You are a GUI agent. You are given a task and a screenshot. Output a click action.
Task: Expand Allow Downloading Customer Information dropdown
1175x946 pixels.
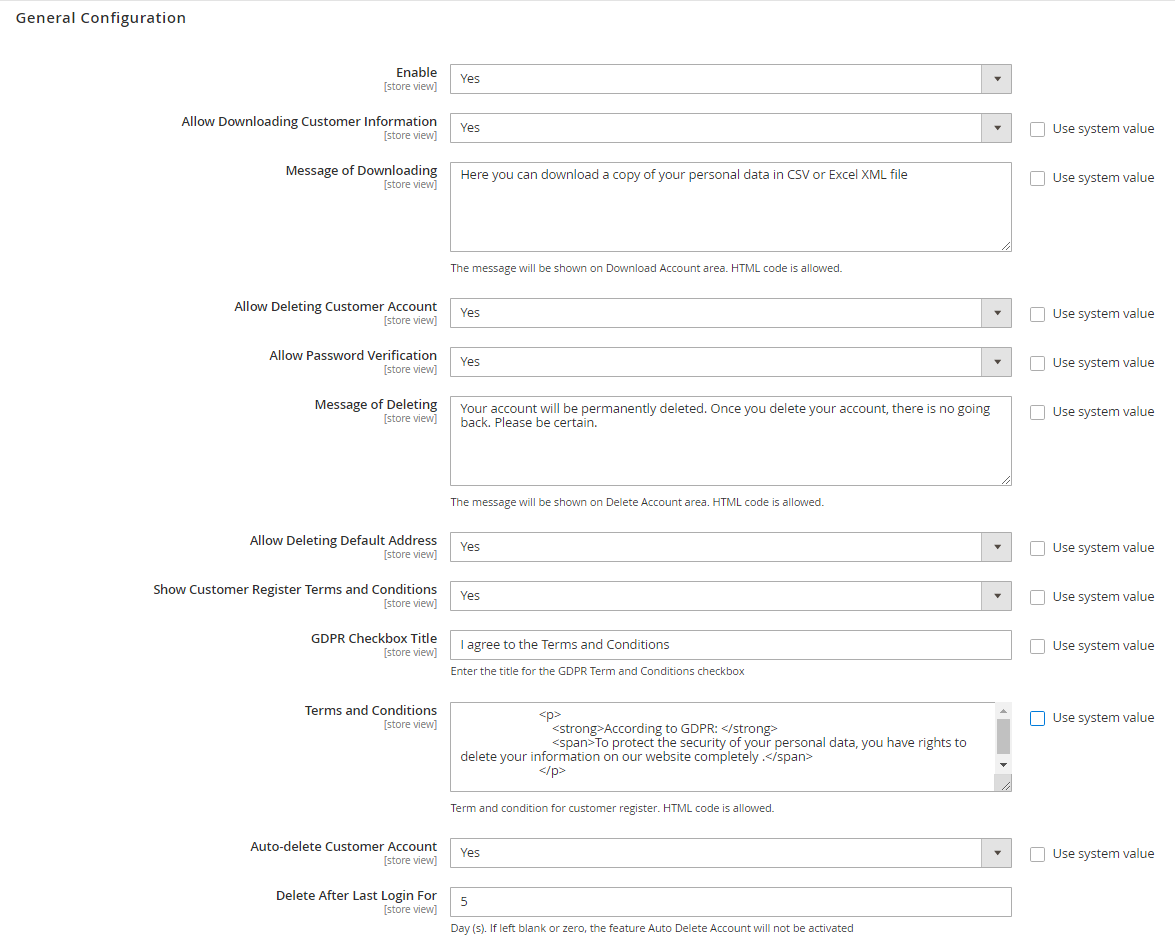pyautogui.click(x=730, y=128)
